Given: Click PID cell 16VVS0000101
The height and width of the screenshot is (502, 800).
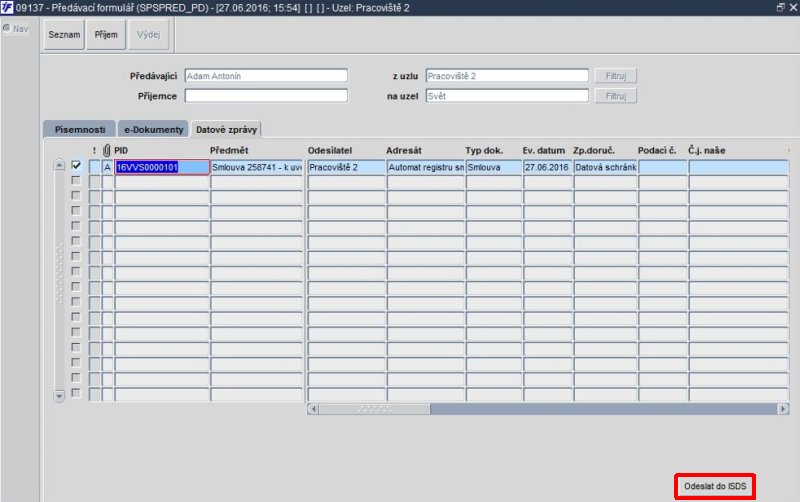Looking at the screenshot, I should point(162,167).
